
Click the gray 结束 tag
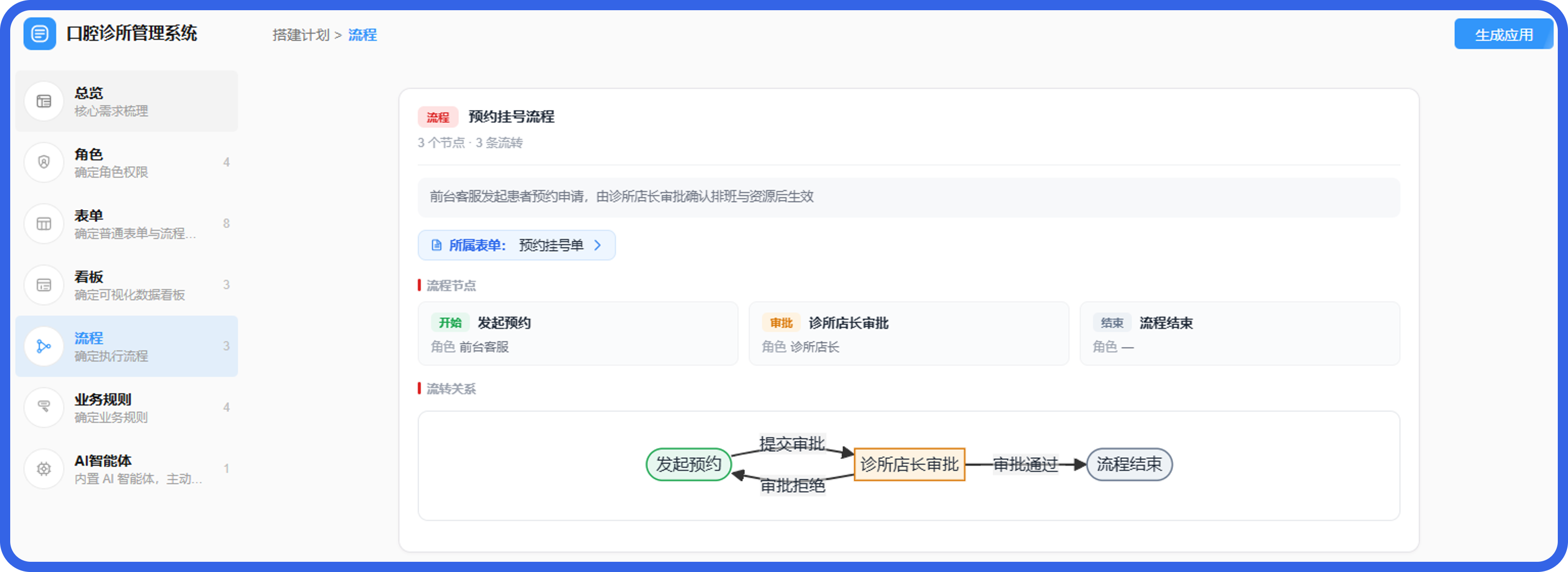point(1111,322)
